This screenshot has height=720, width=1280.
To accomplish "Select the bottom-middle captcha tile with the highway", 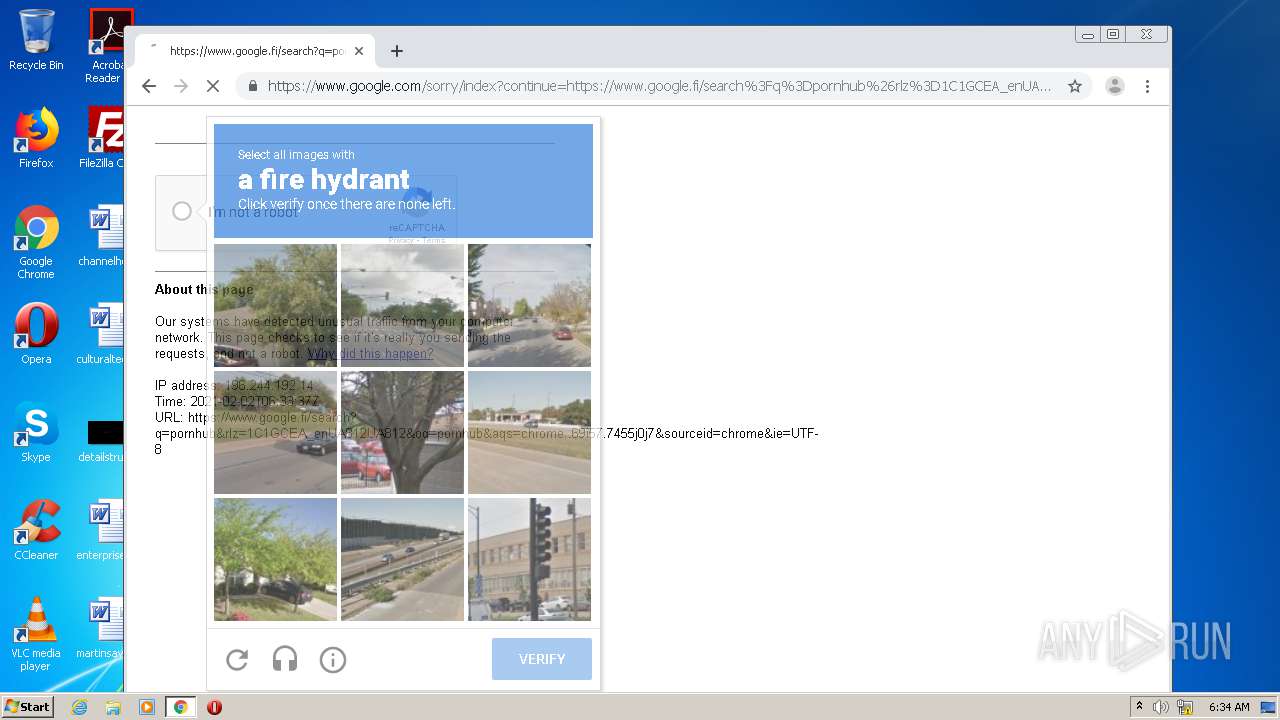I will pos(402,559).
